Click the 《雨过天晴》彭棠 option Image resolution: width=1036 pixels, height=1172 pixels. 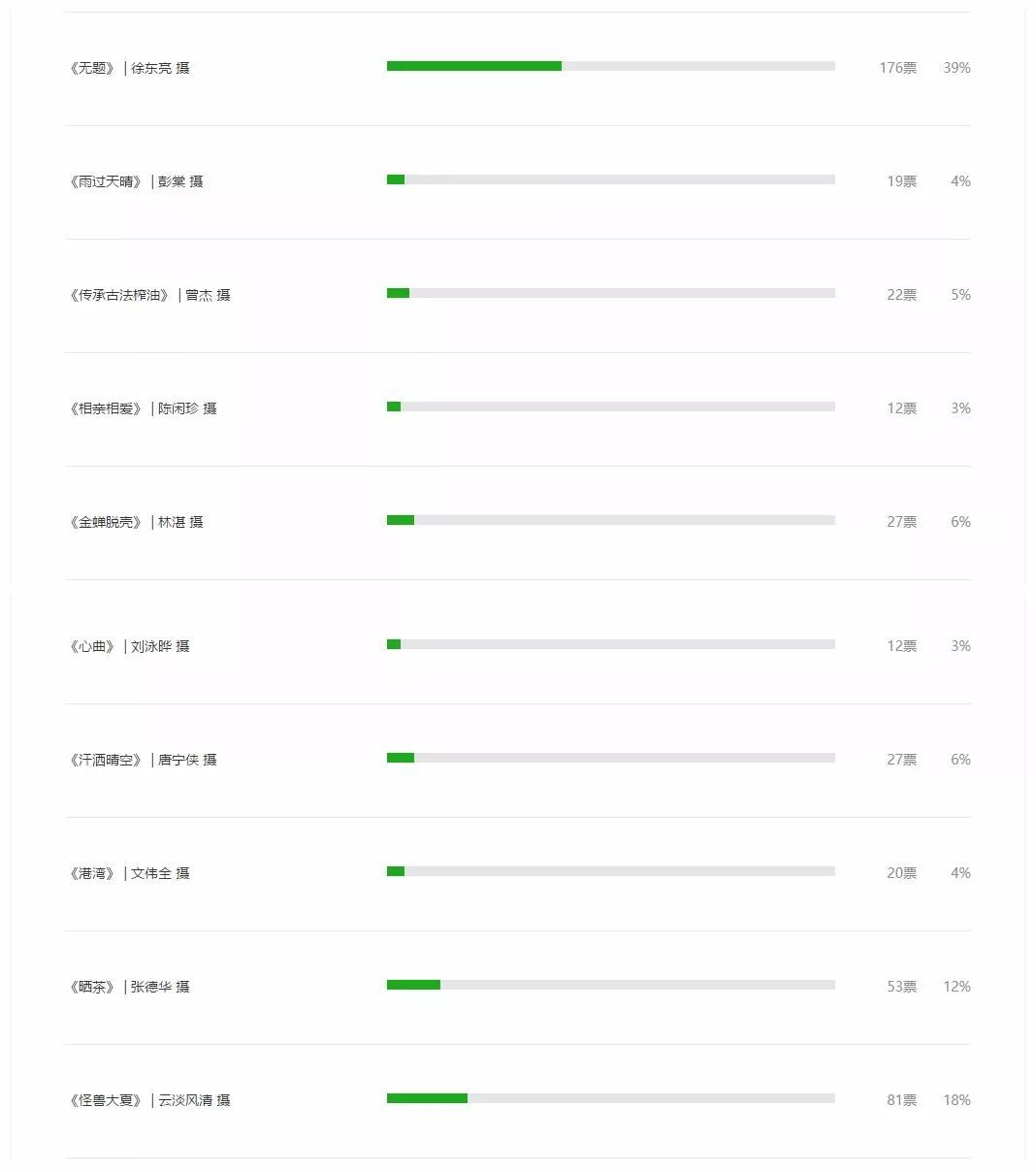[518, 181]
